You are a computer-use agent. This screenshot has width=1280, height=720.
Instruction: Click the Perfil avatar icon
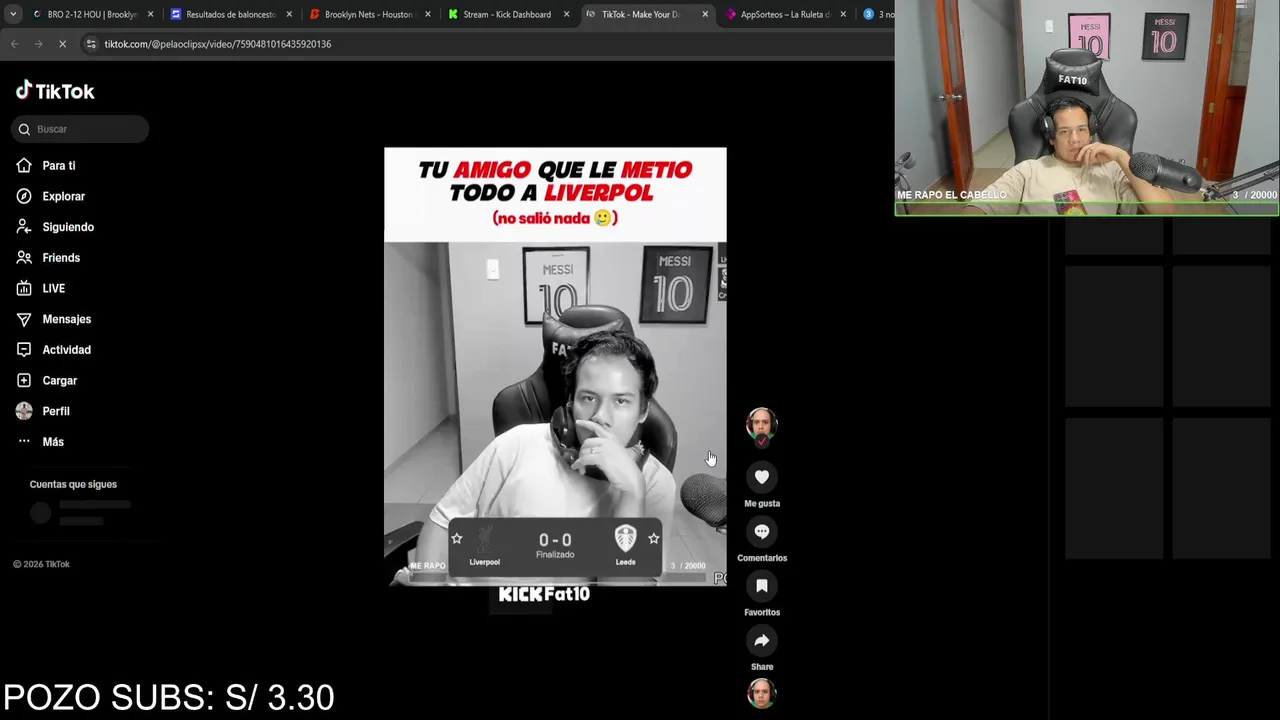point(24,411)
